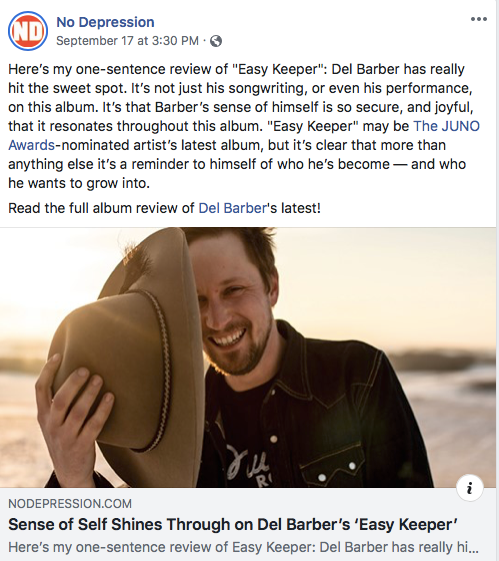Image resolution: width=499 pixels, height=561 pixels.
Task: Open the Del Barber article preview photo
Action: 248,357
